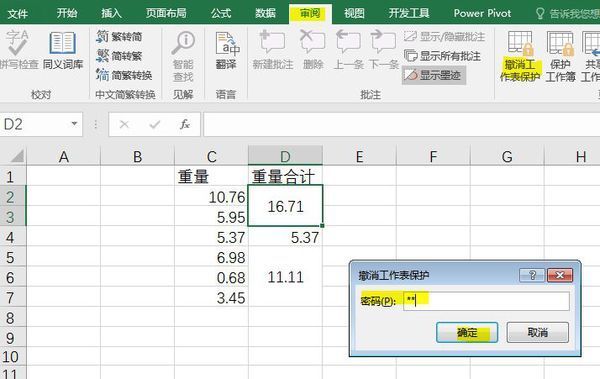Switch to the 开始 tab
The image size is (600, 379).
67,13
